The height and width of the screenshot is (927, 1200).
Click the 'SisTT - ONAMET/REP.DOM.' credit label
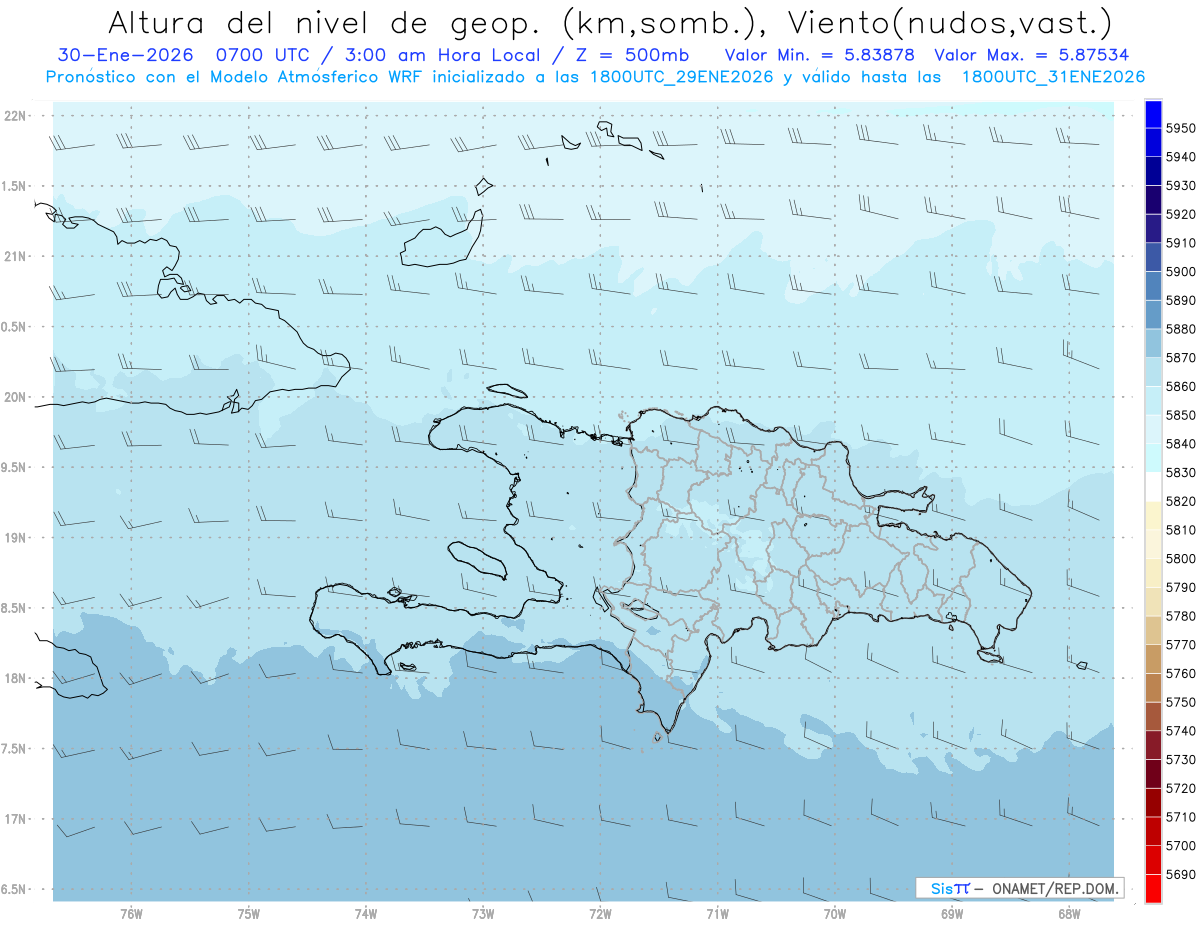pyautogui.click(x=1019, y=888)
